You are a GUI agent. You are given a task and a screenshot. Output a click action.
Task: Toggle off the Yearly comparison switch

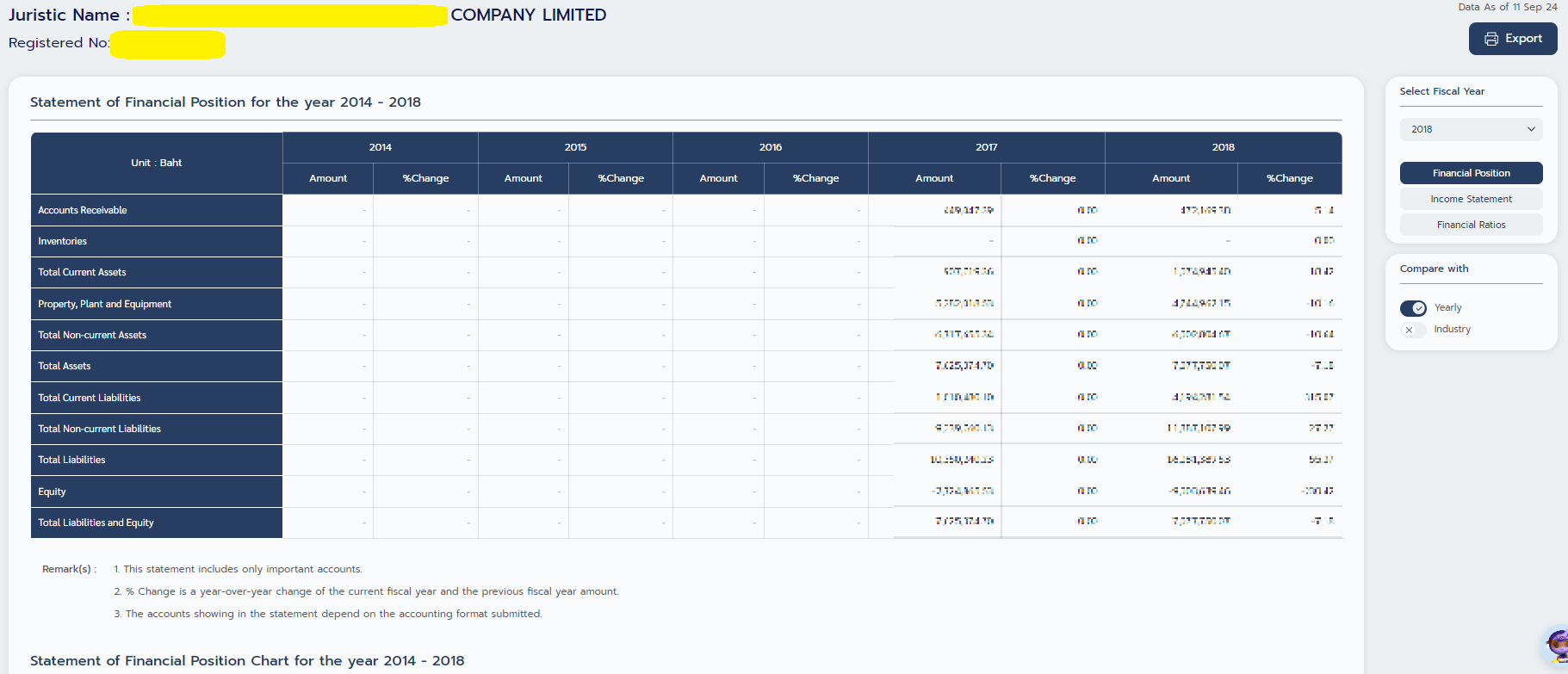(x=1413, y=308)
